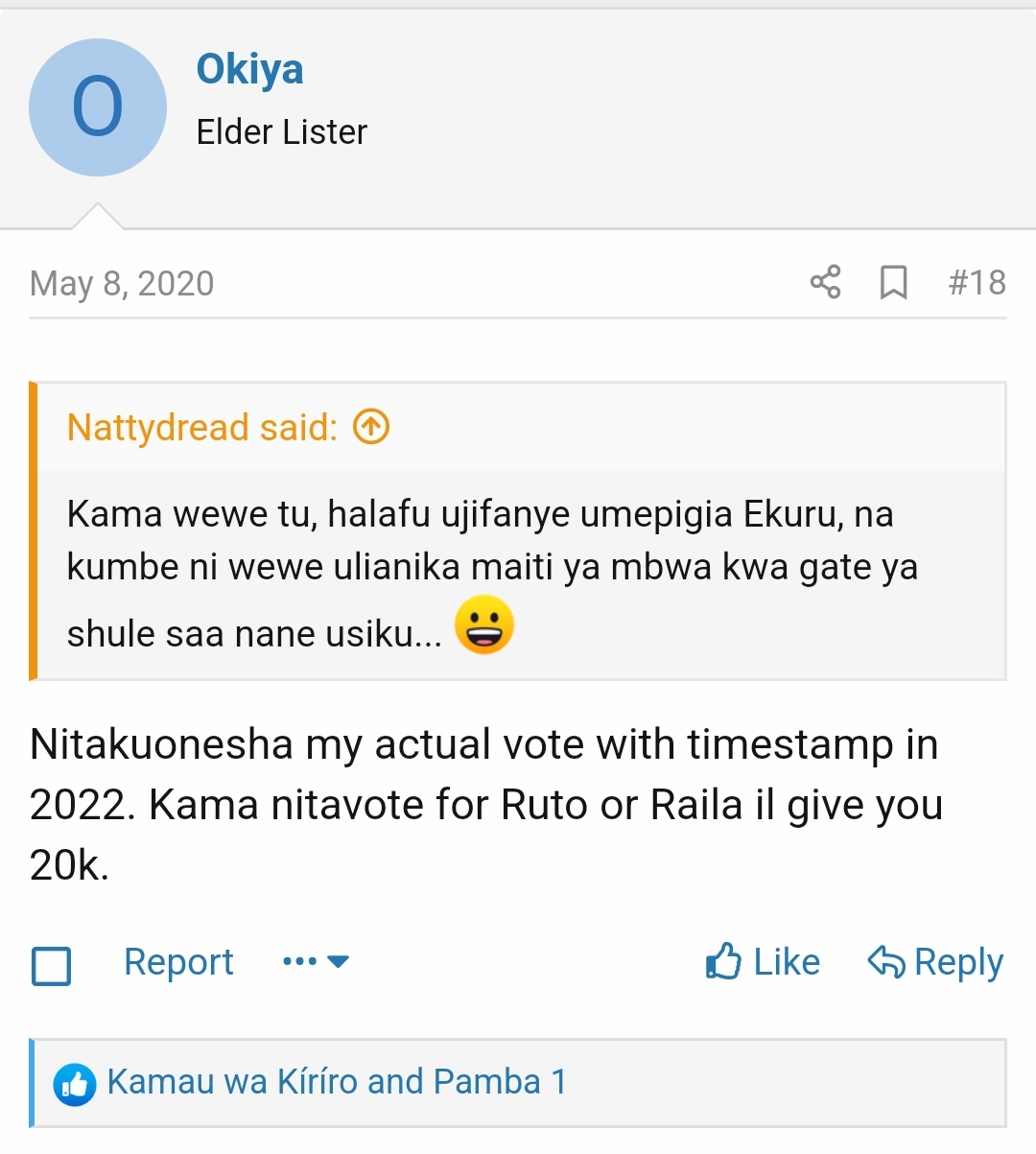Click the reply text starting with Nitakuonesha
Viewport: 1036px width, 1154px height.
click(485, 804)
